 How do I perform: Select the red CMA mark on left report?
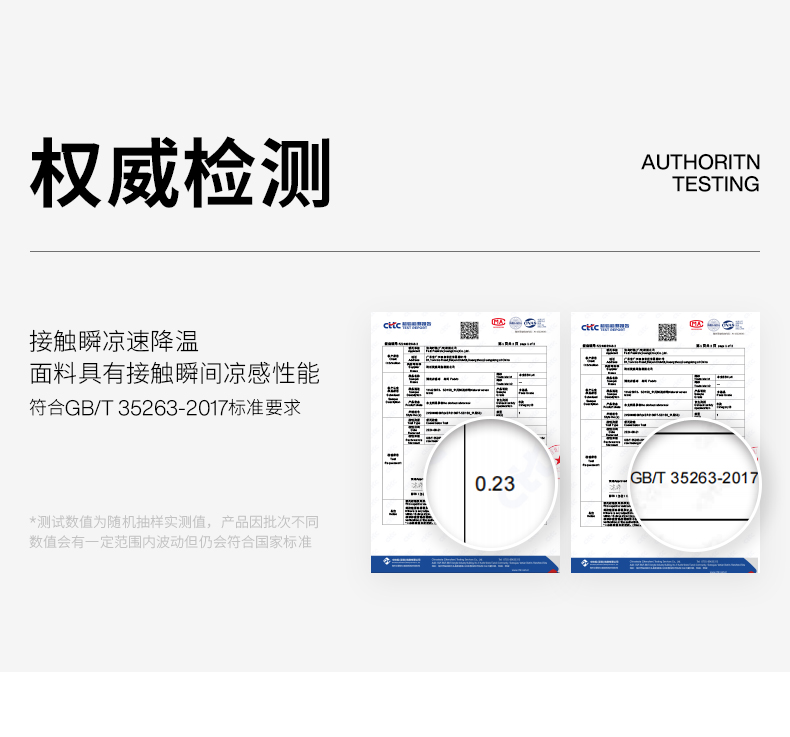point(498,323)
